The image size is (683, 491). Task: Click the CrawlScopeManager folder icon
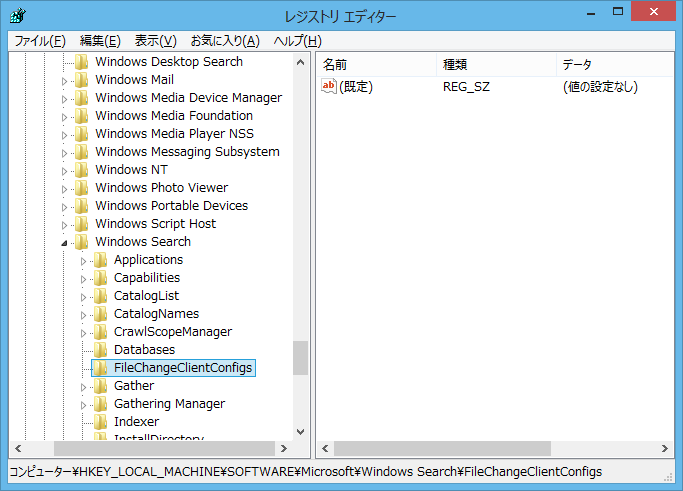pyautogui.click(x=100, y=332)
